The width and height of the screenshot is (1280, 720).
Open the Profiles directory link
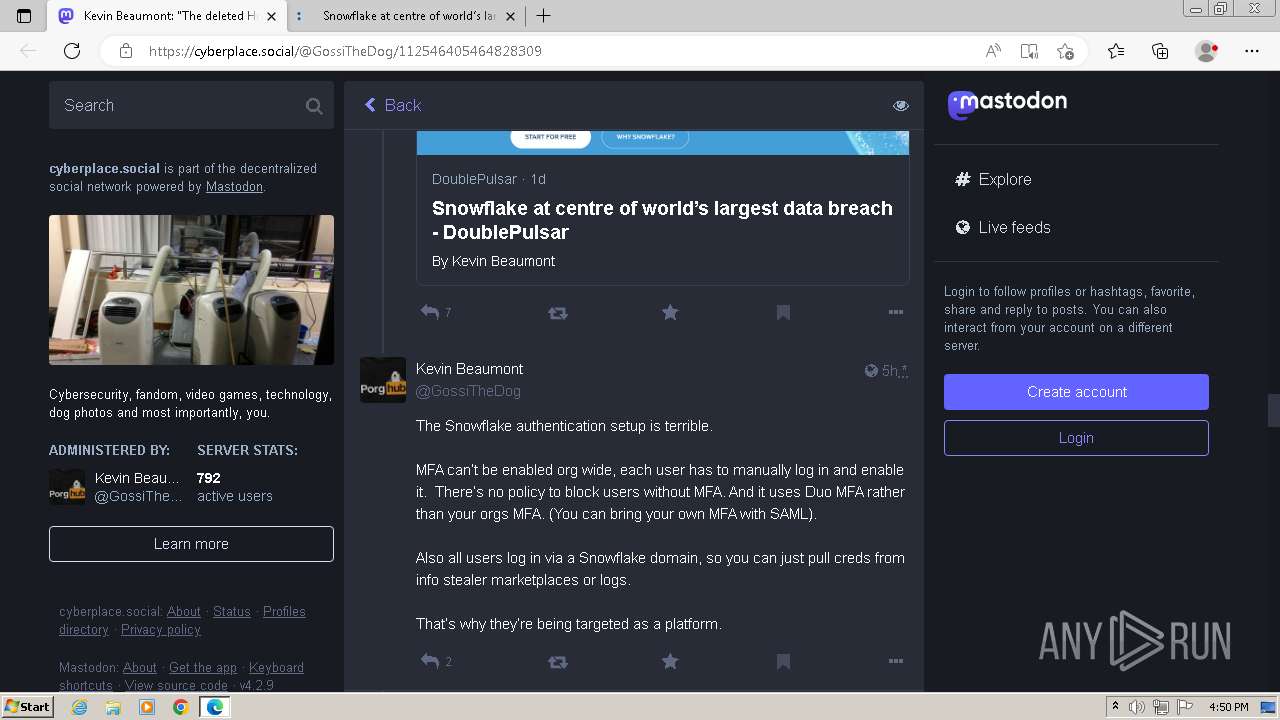point(182,621)
